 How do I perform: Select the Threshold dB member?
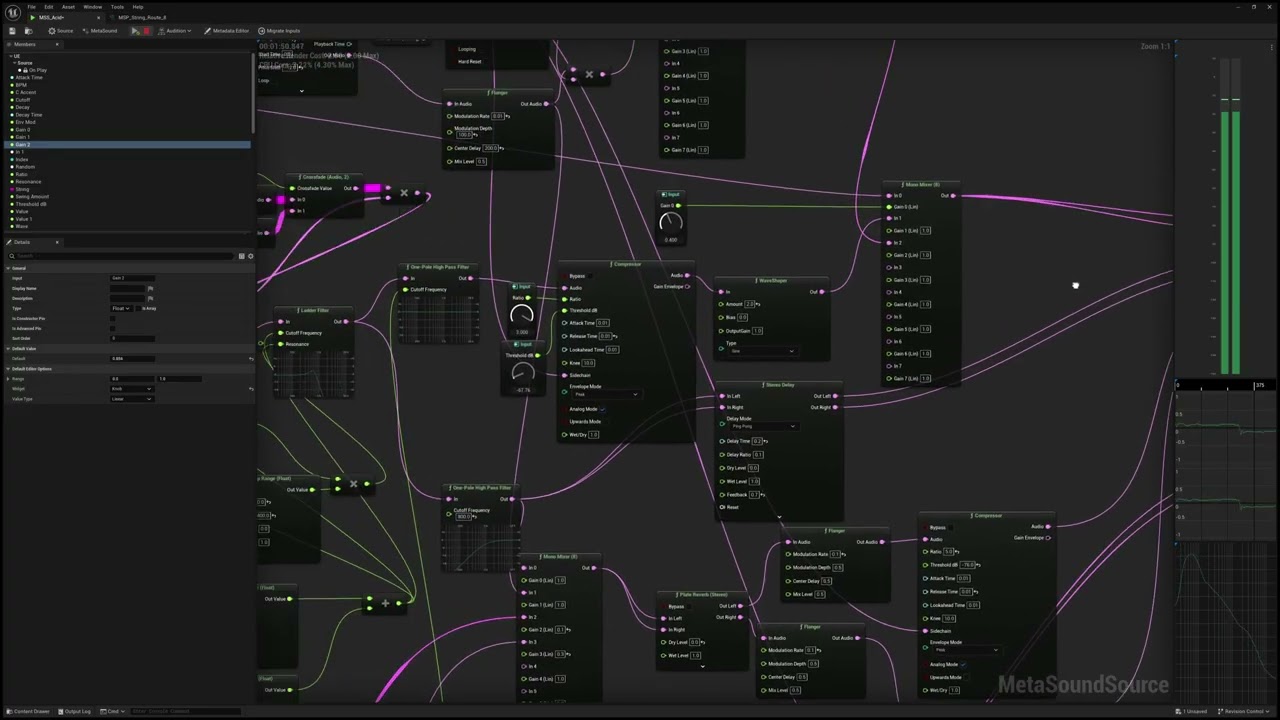click(30, 204)
